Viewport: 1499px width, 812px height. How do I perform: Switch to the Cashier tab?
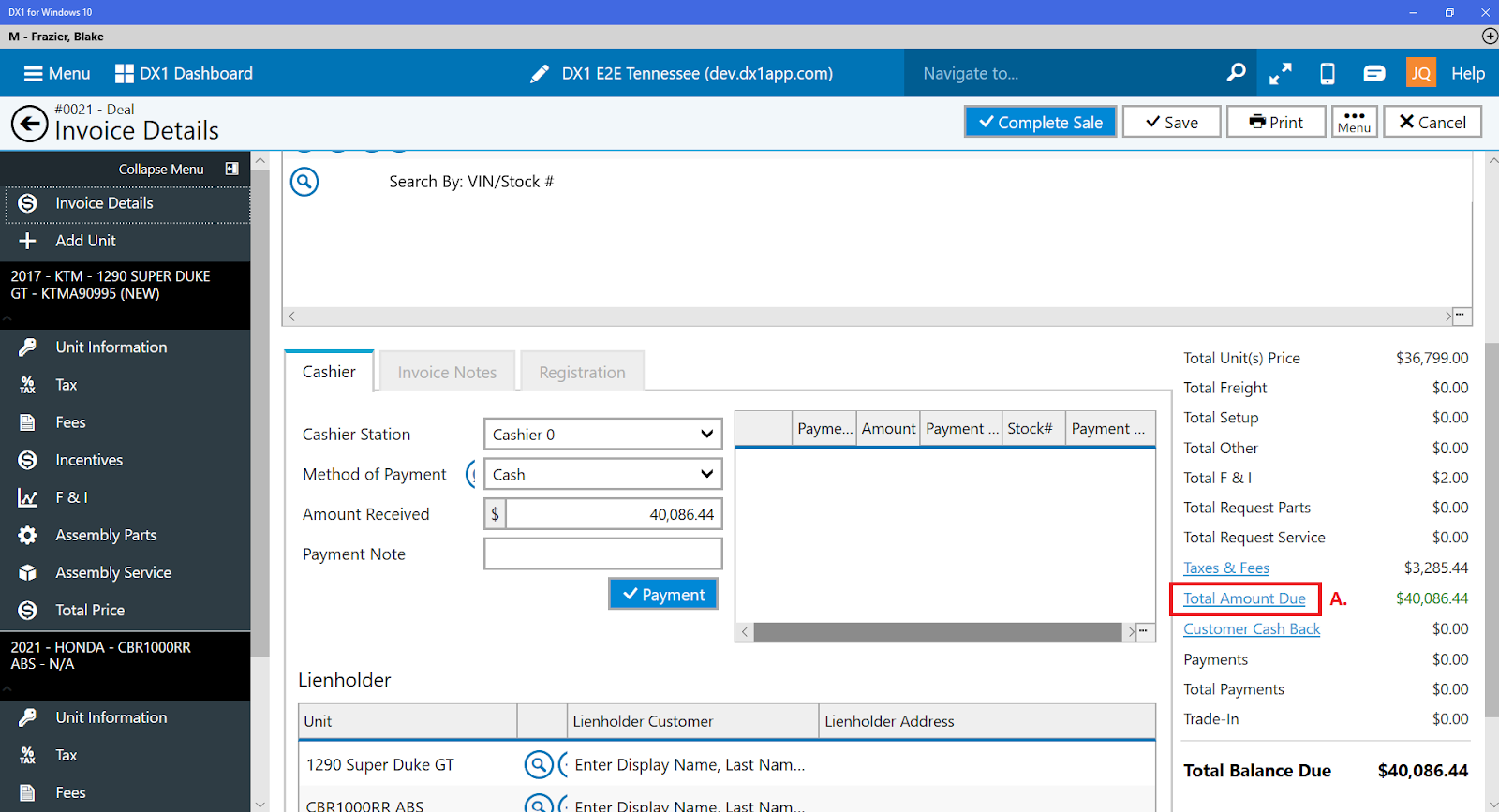pyautogui.click(x=329, y=372)
